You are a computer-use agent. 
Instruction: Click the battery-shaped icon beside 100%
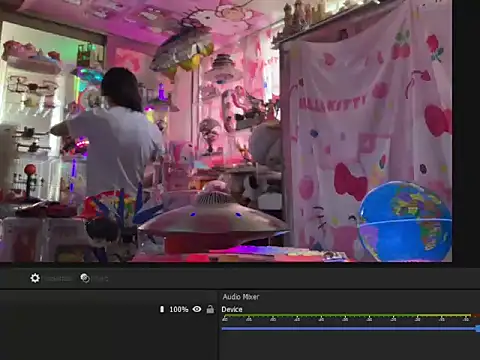coord(162,309)
